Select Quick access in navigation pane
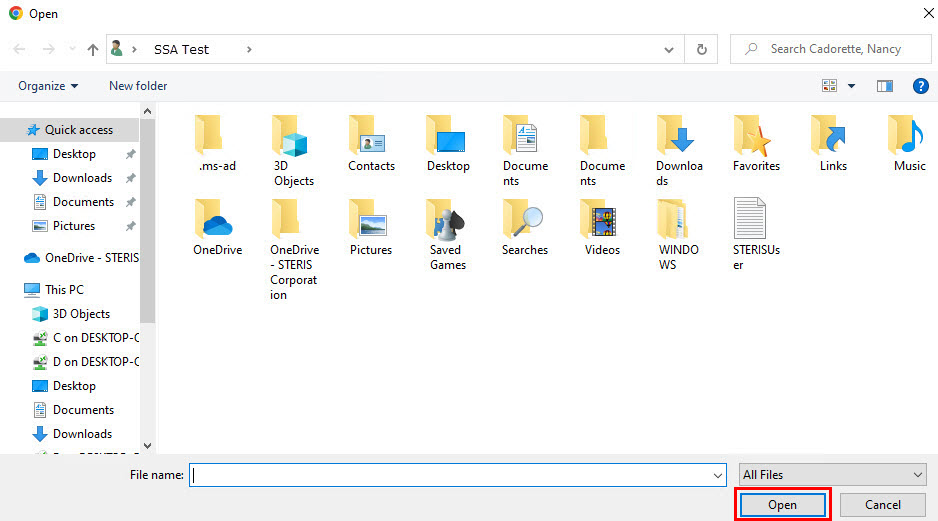938x521 pixels. pyautogui.click(x=69, y=130)
